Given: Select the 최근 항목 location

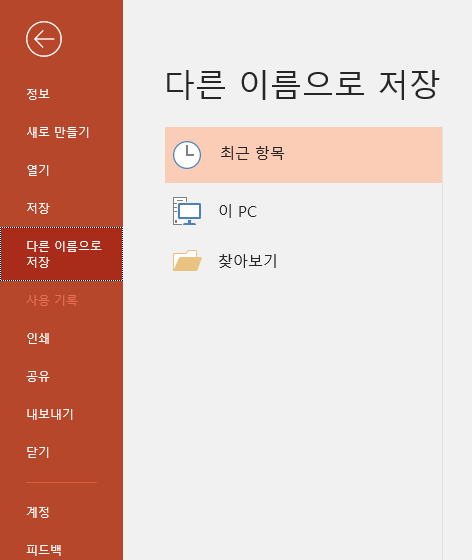Looking at the screenshot, I should 303,155.
